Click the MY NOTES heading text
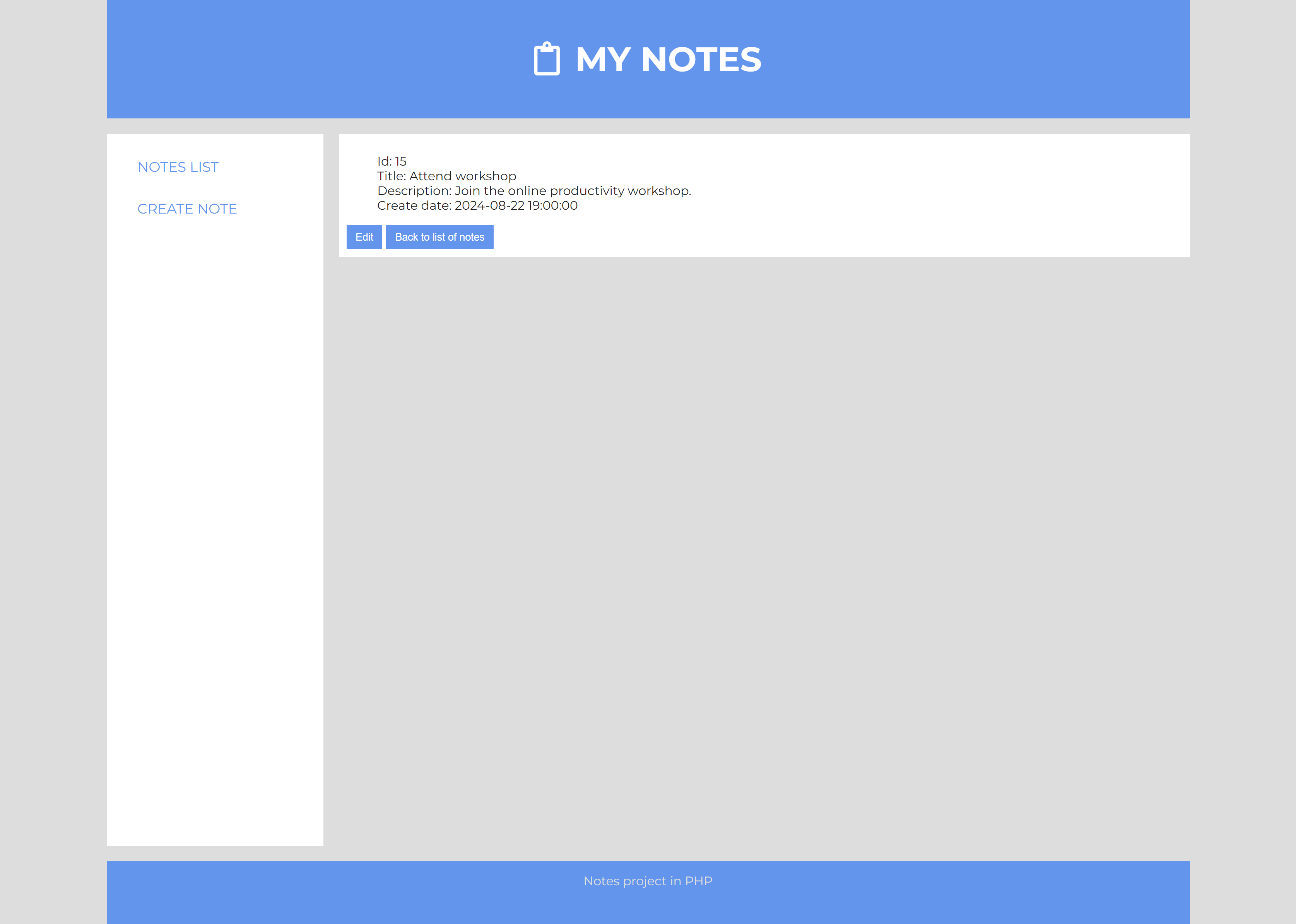Viewport: 1296px width, 924px height. click(668, 59)
